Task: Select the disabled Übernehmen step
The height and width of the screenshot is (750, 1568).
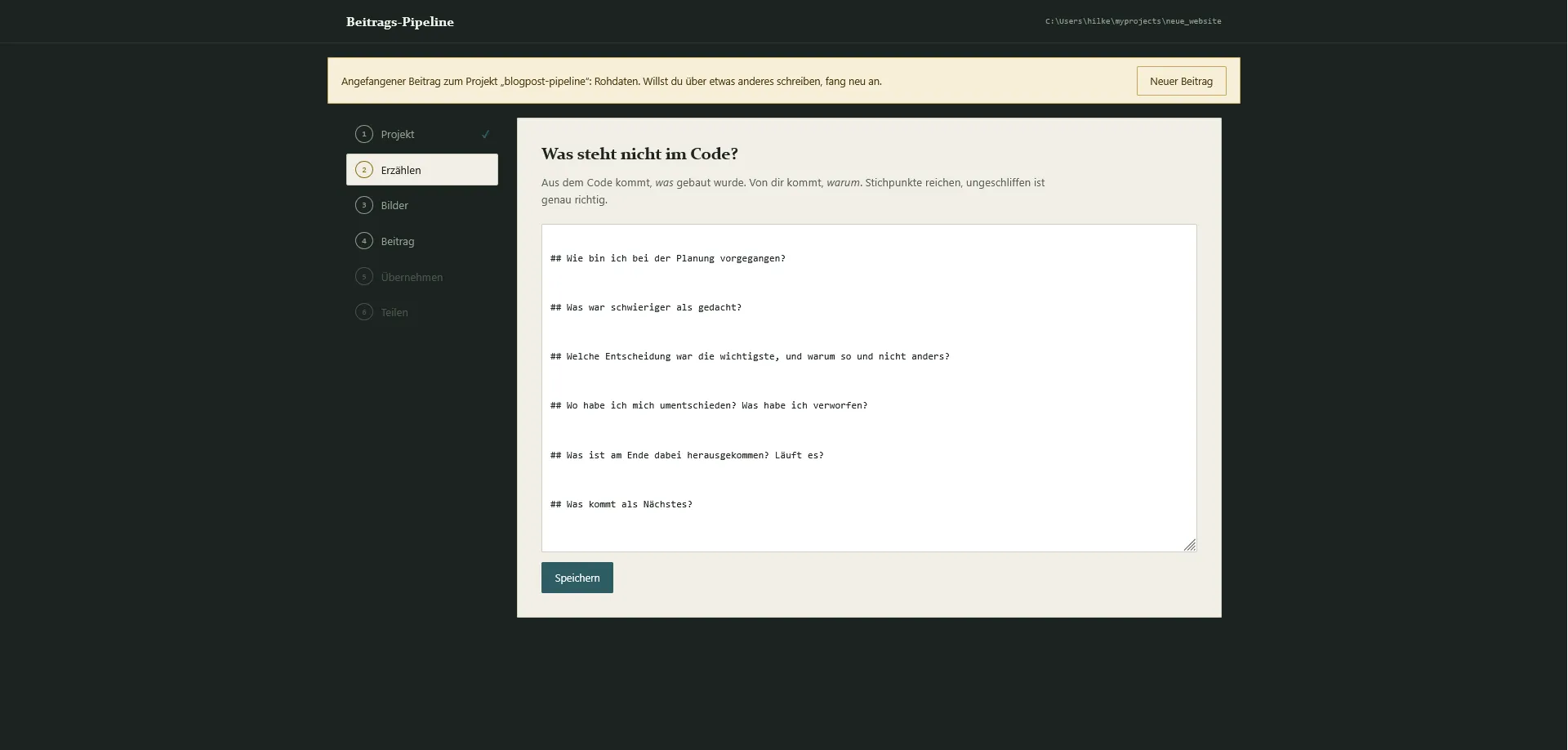Action: click(x=422, y=277)
